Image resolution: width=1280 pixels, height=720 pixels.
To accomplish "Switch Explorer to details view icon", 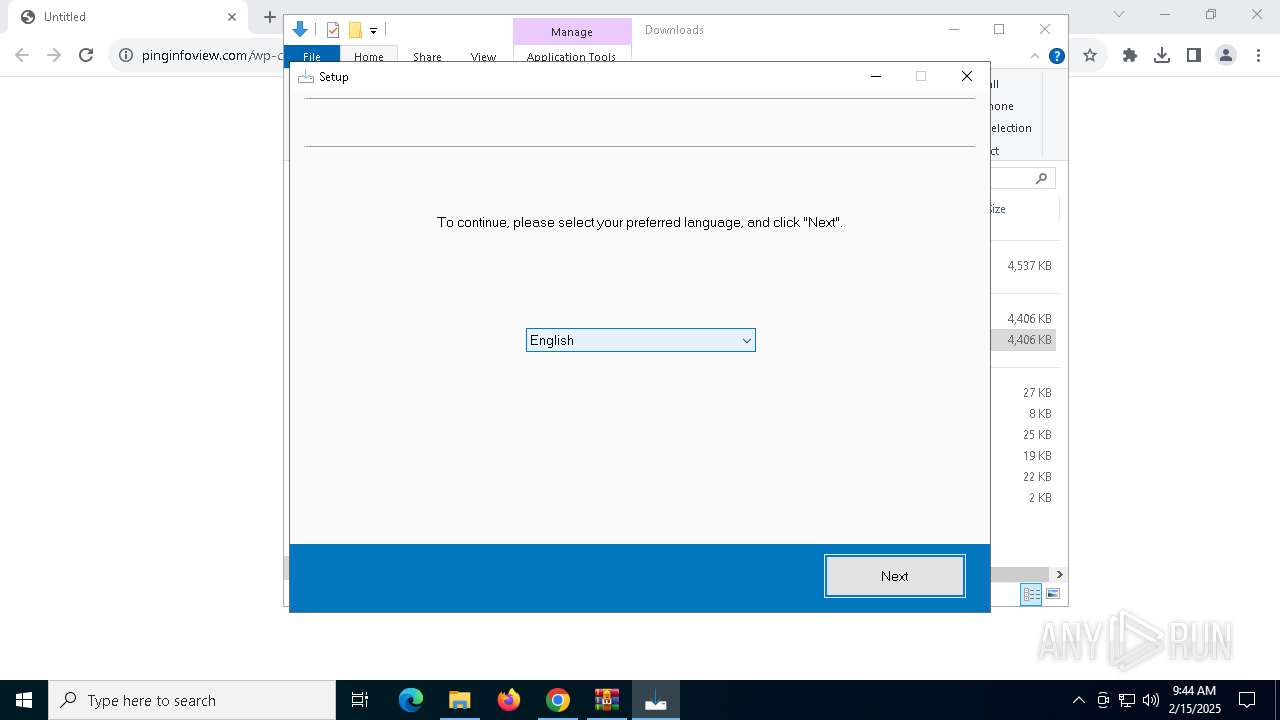I will (x=1031, y=594).
